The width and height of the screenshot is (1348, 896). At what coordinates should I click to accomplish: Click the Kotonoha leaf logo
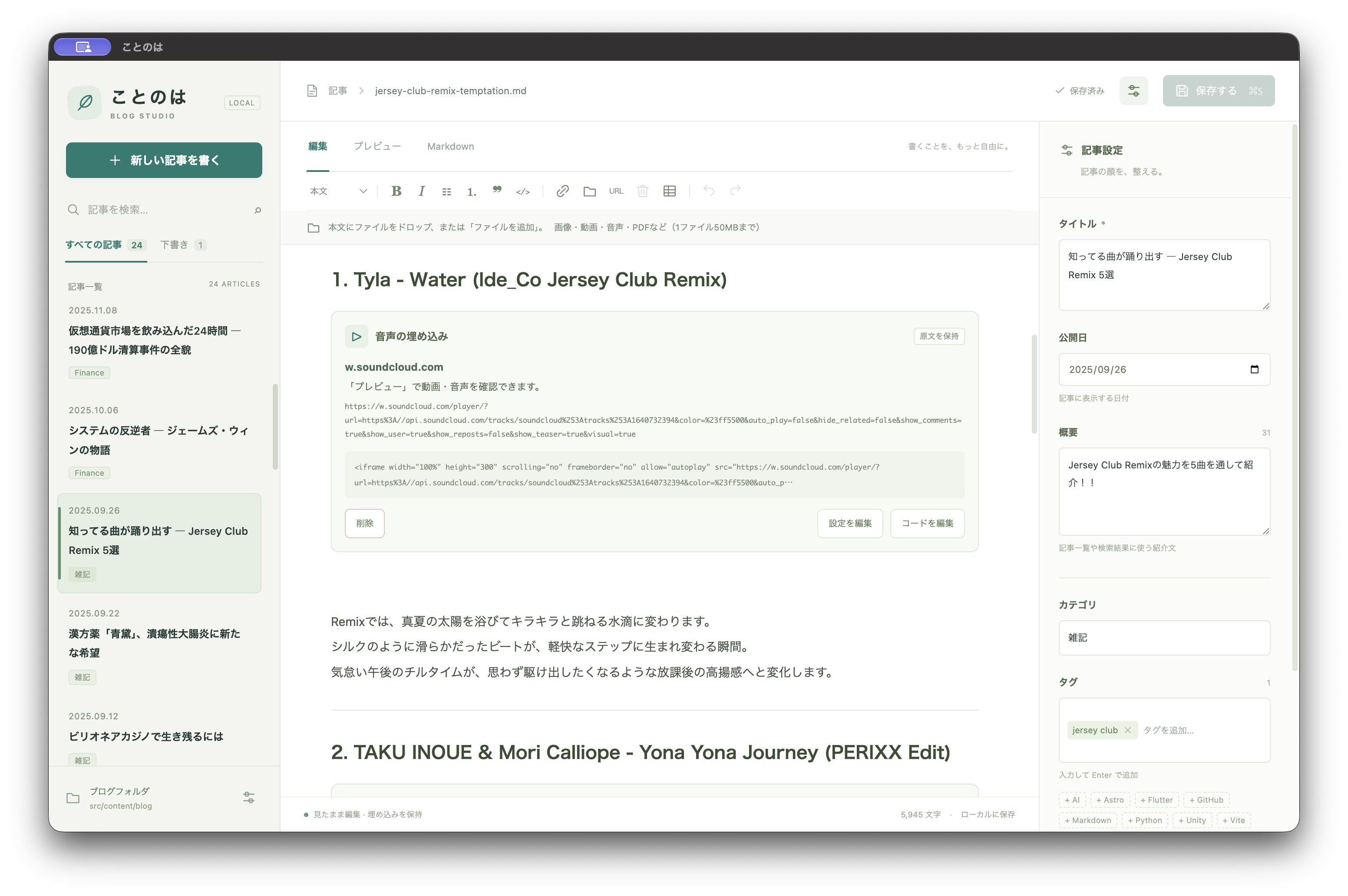click(x=85, y=103)
